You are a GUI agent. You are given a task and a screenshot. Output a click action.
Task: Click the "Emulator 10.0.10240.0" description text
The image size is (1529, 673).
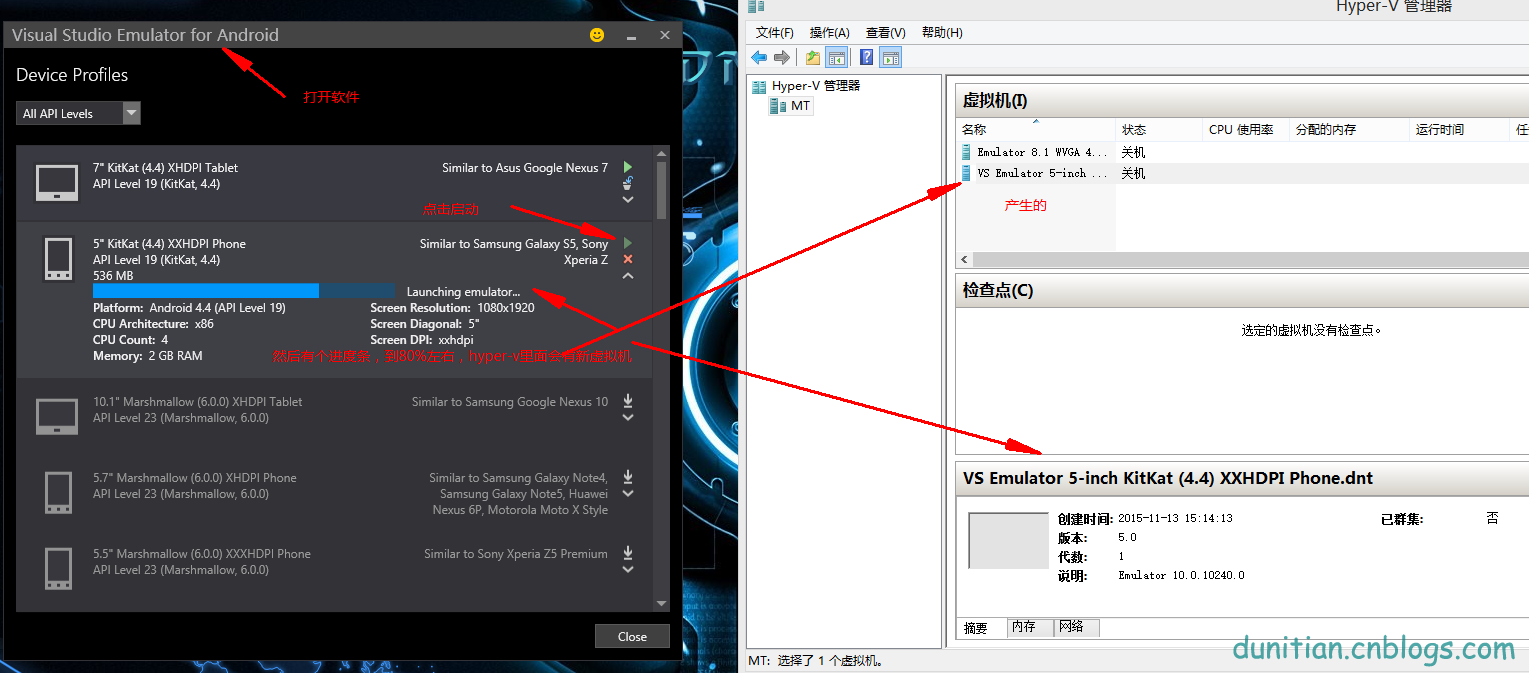(1181, 576)
